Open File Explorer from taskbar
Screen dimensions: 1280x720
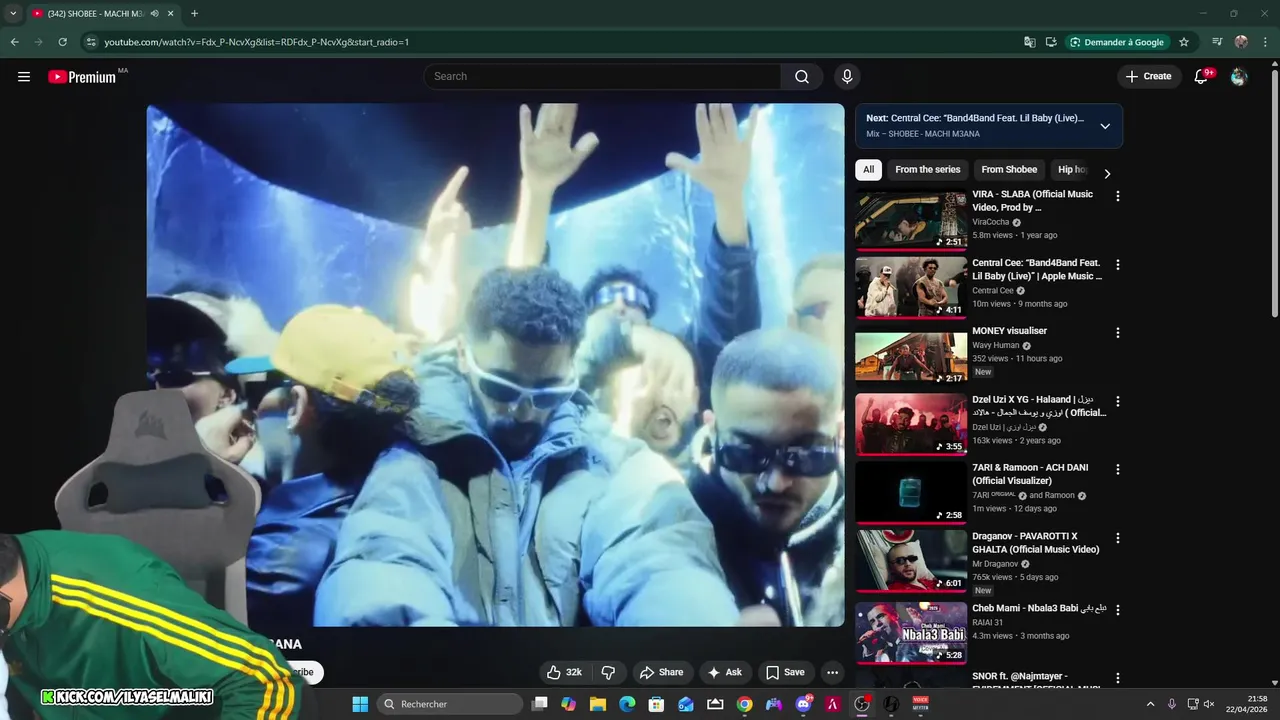(x=598, y=704)
